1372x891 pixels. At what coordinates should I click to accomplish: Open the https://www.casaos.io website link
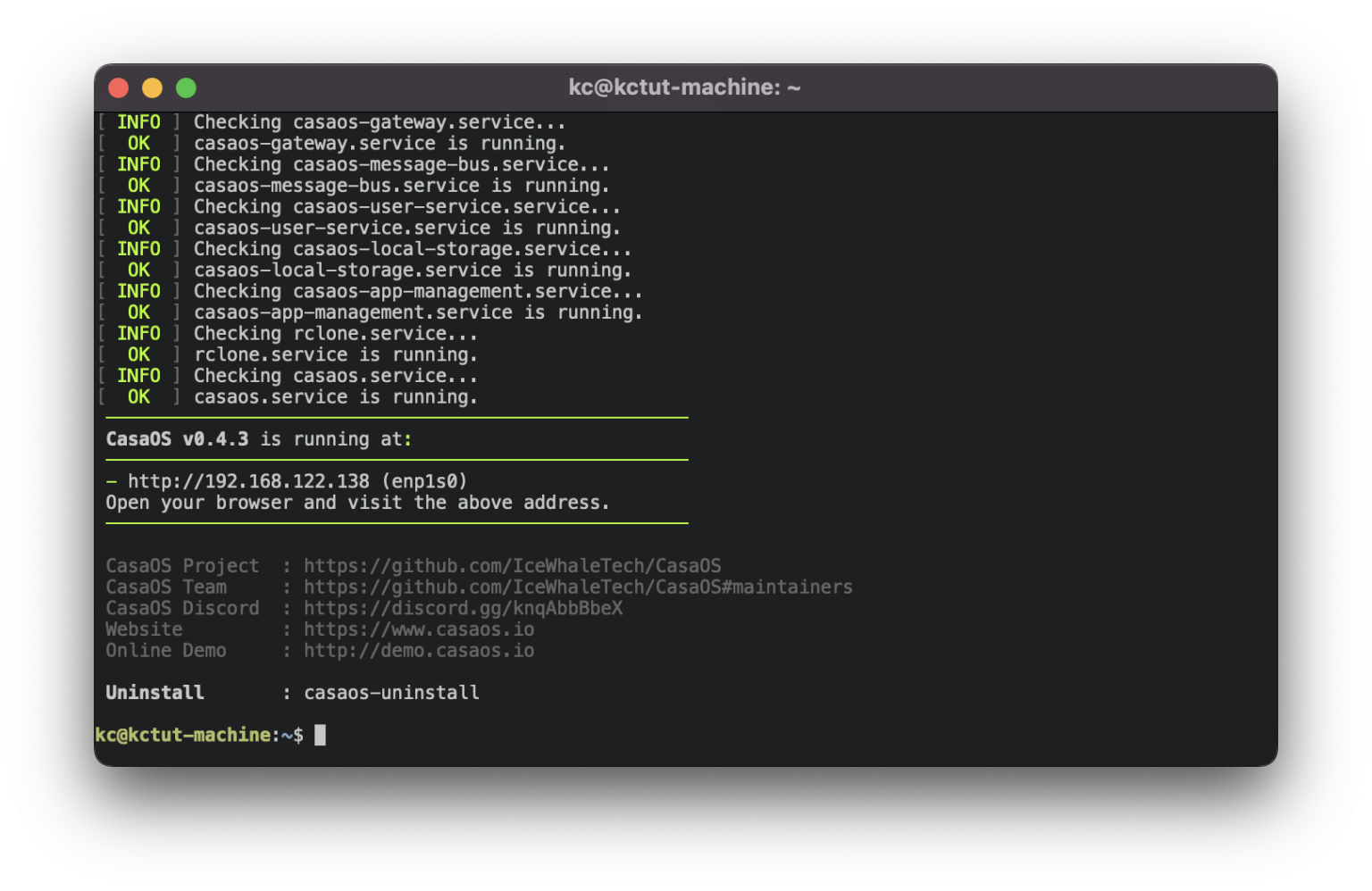click(419, 629)
